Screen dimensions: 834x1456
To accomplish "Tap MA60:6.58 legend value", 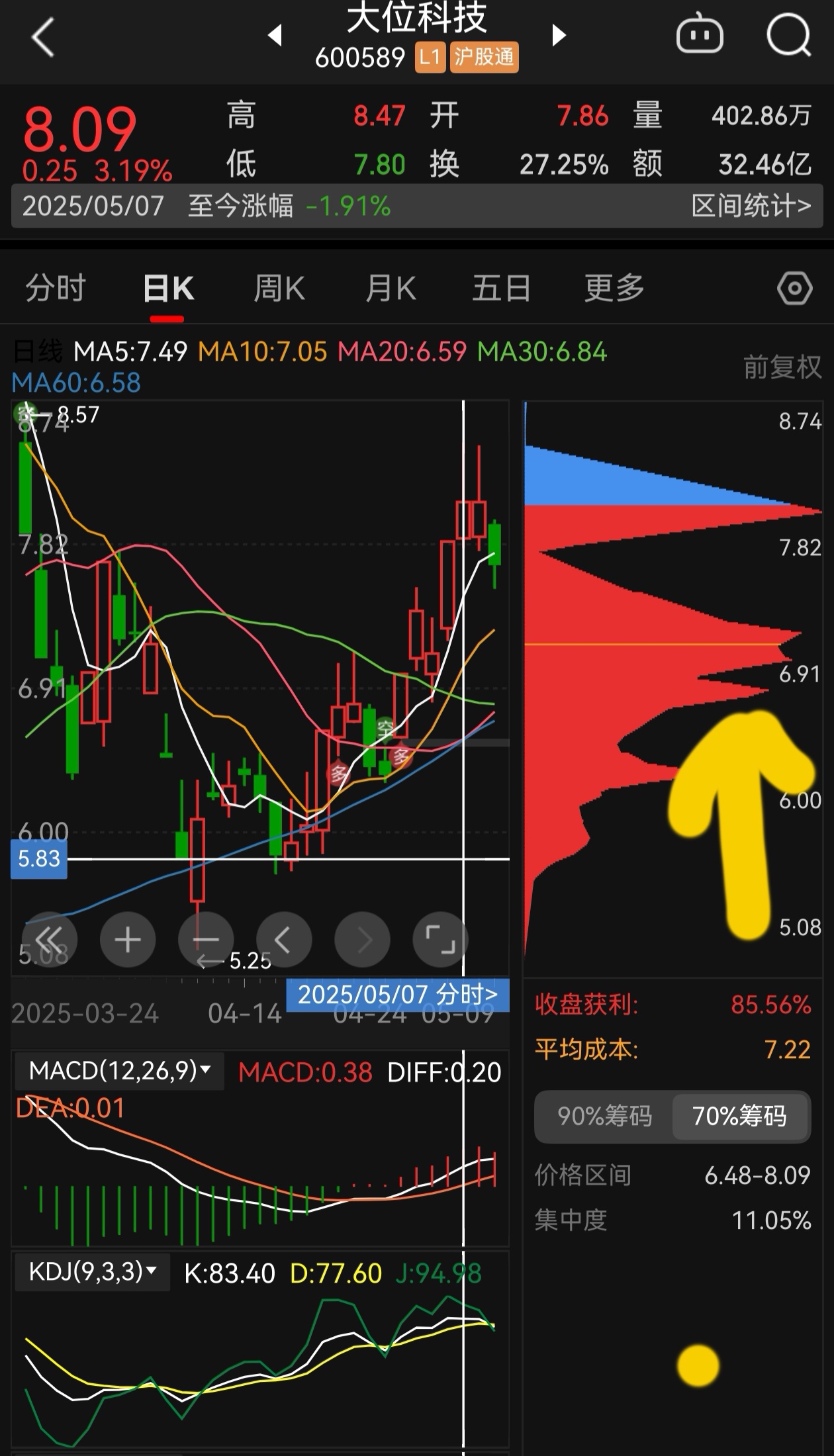I will point(76,383).
